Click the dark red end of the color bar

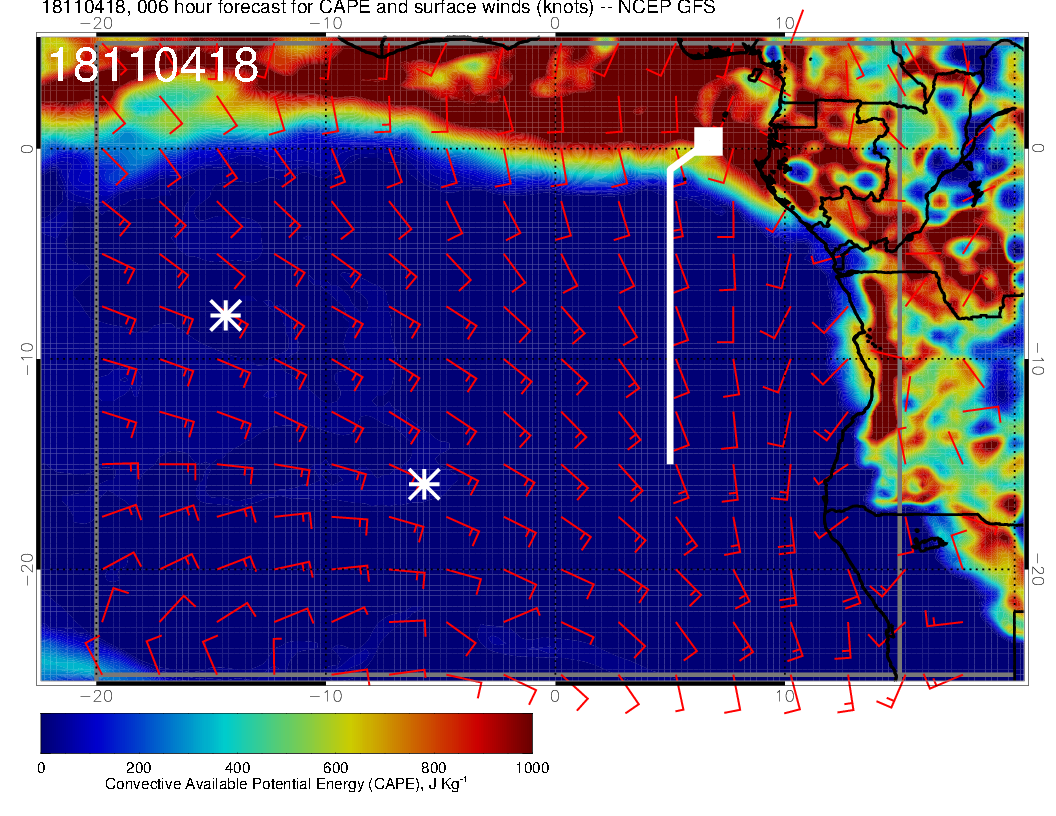point(522,733)
